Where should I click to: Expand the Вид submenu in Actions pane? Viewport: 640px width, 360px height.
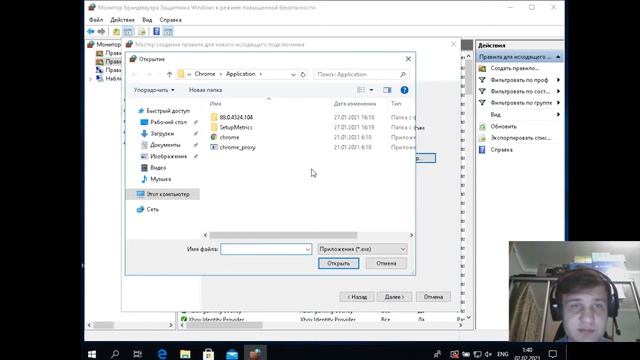[x=519, y=115]
